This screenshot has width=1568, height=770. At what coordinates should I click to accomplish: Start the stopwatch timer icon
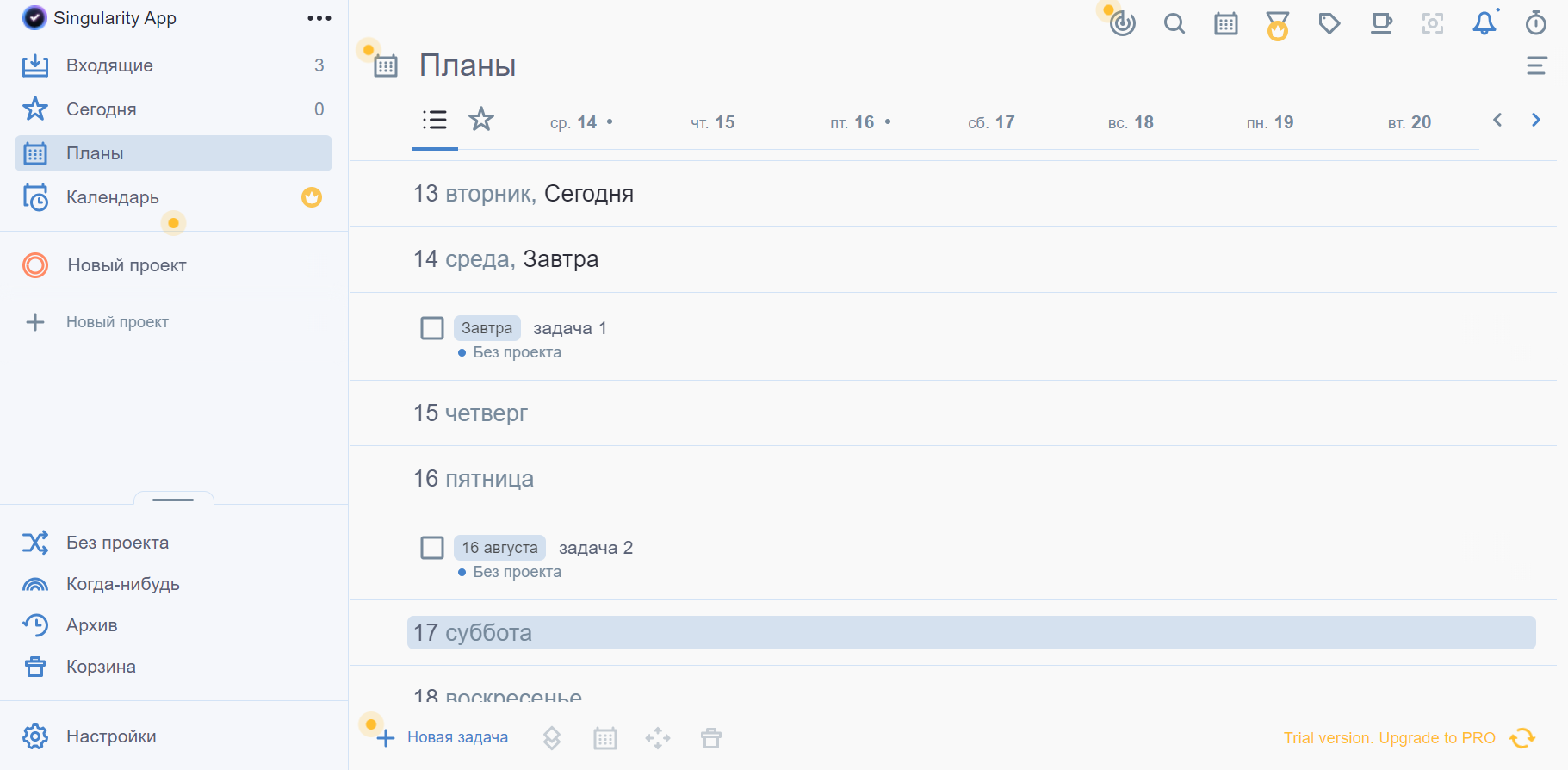click(1536, 23)
